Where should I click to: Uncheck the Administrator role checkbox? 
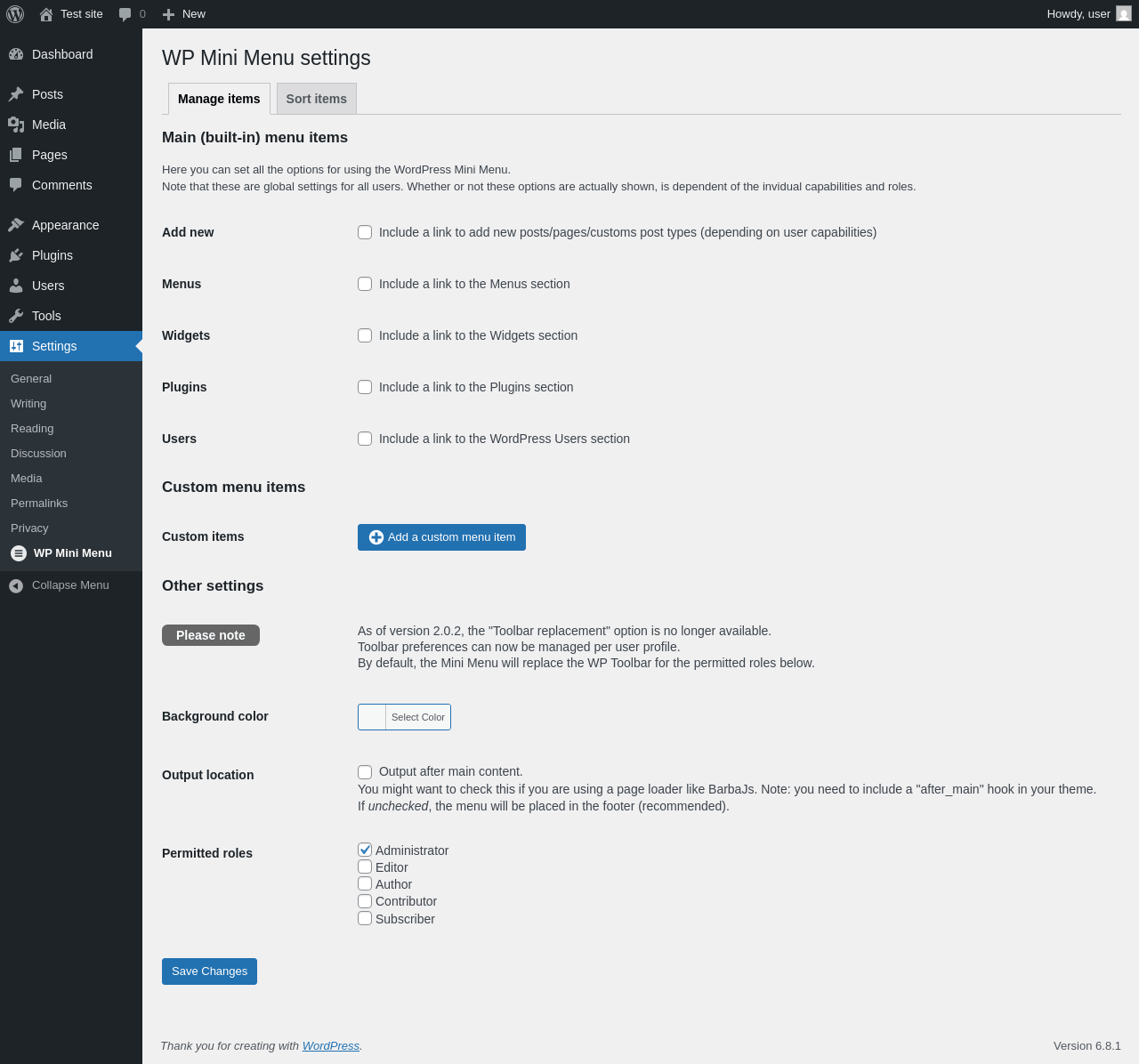[x=365, y=850]
